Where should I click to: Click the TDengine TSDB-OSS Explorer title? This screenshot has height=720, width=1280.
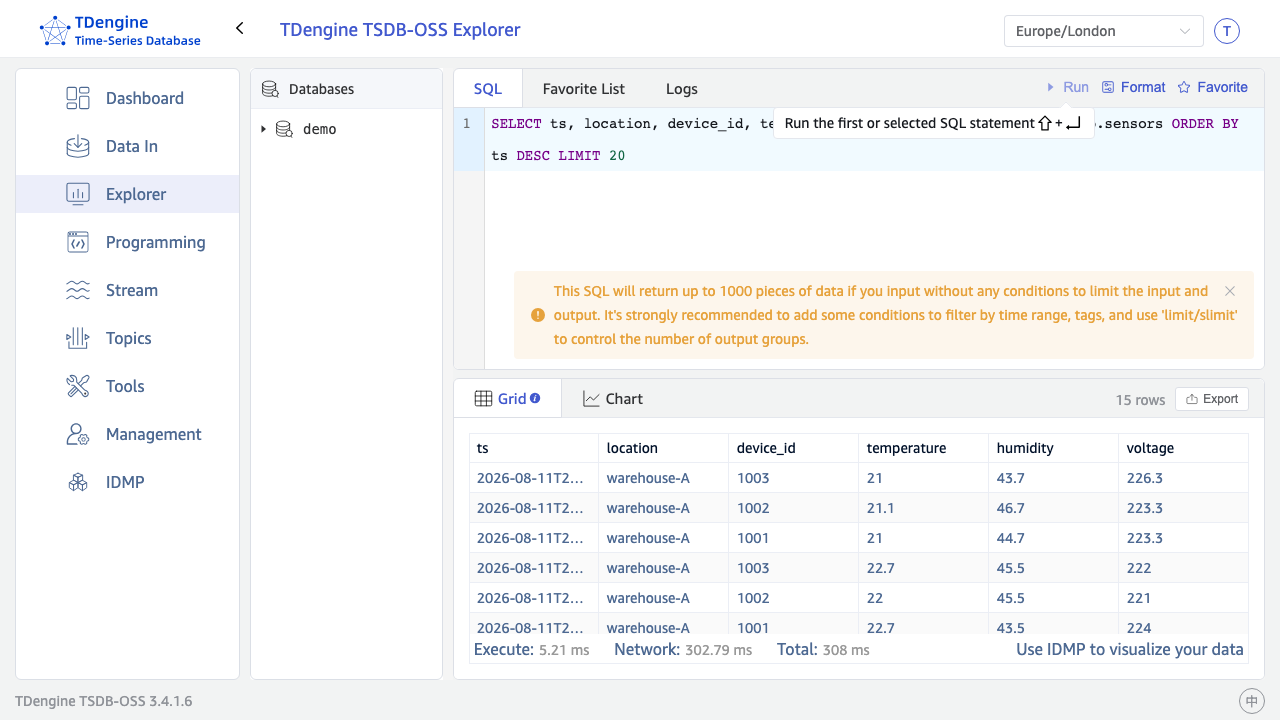coord(400,29)
